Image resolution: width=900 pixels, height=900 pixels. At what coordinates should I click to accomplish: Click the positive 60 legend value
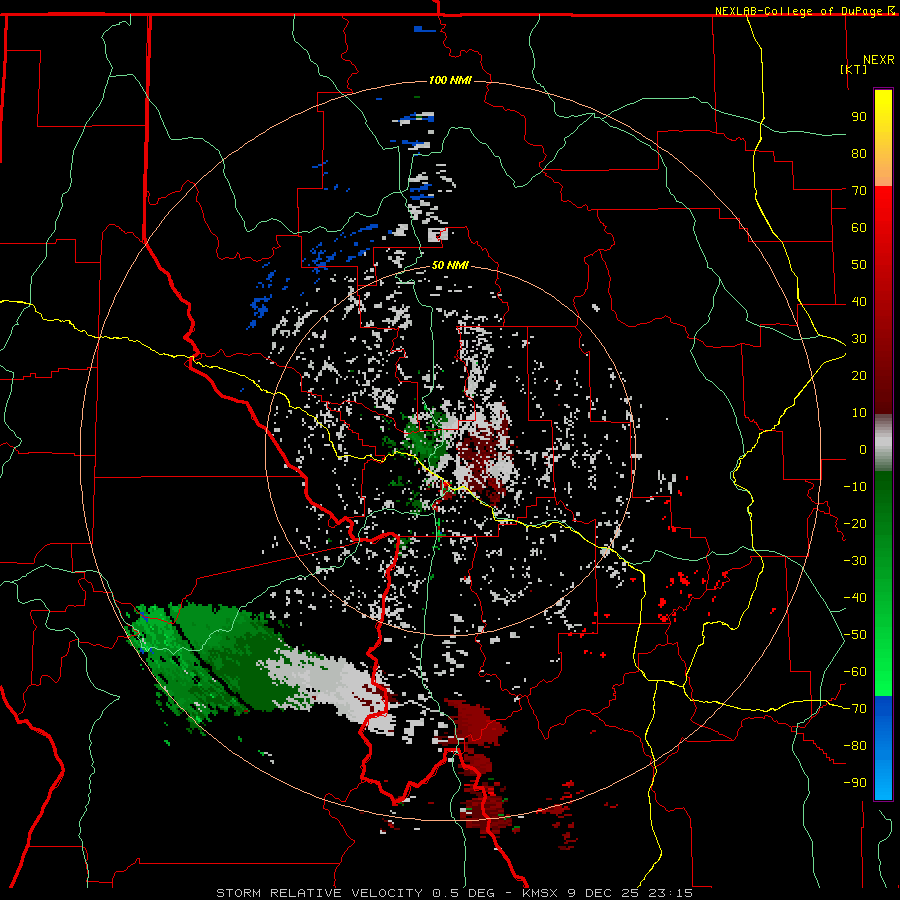[x=859, y=227]
